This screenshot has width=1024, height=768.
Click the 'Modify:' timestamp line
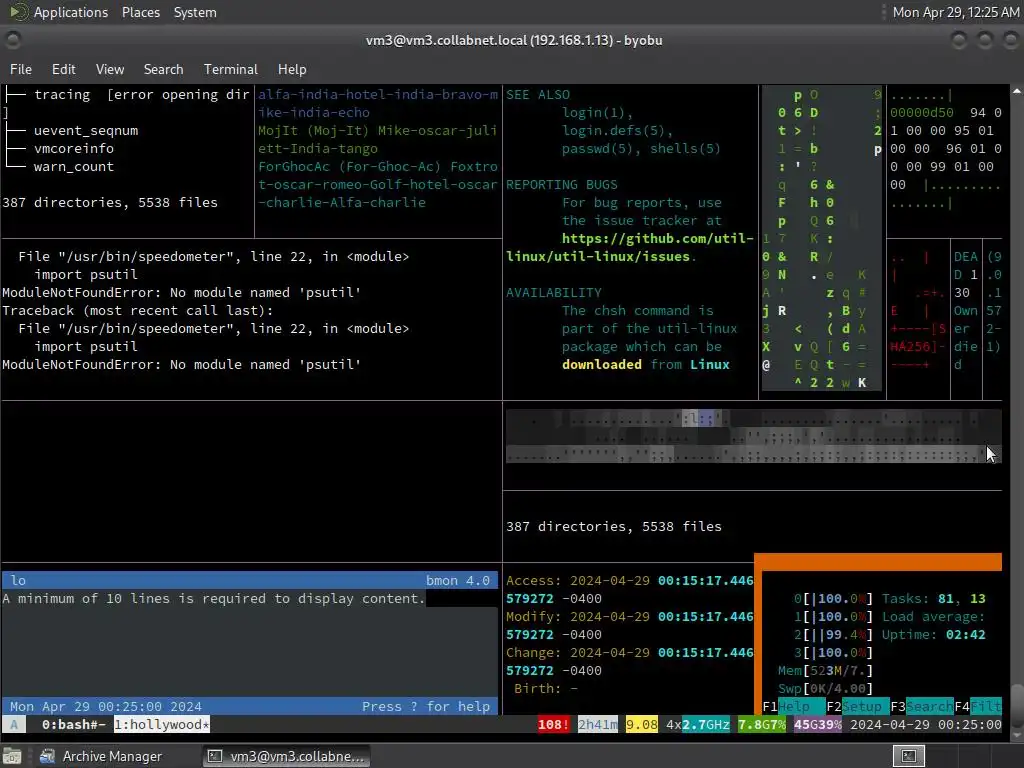[630, 616]
